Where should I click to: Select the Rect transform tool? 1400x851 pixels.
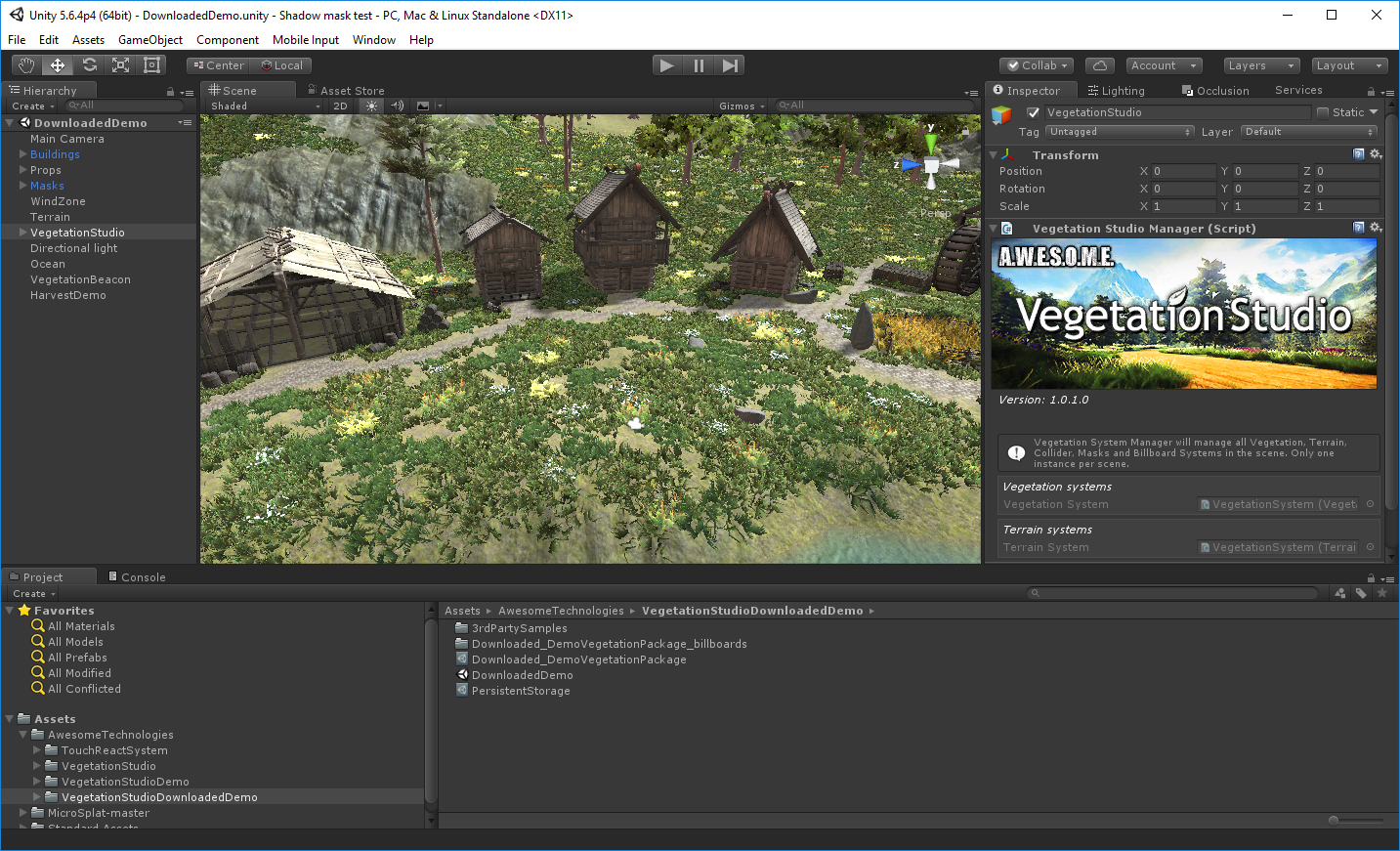tap(151, 65)
